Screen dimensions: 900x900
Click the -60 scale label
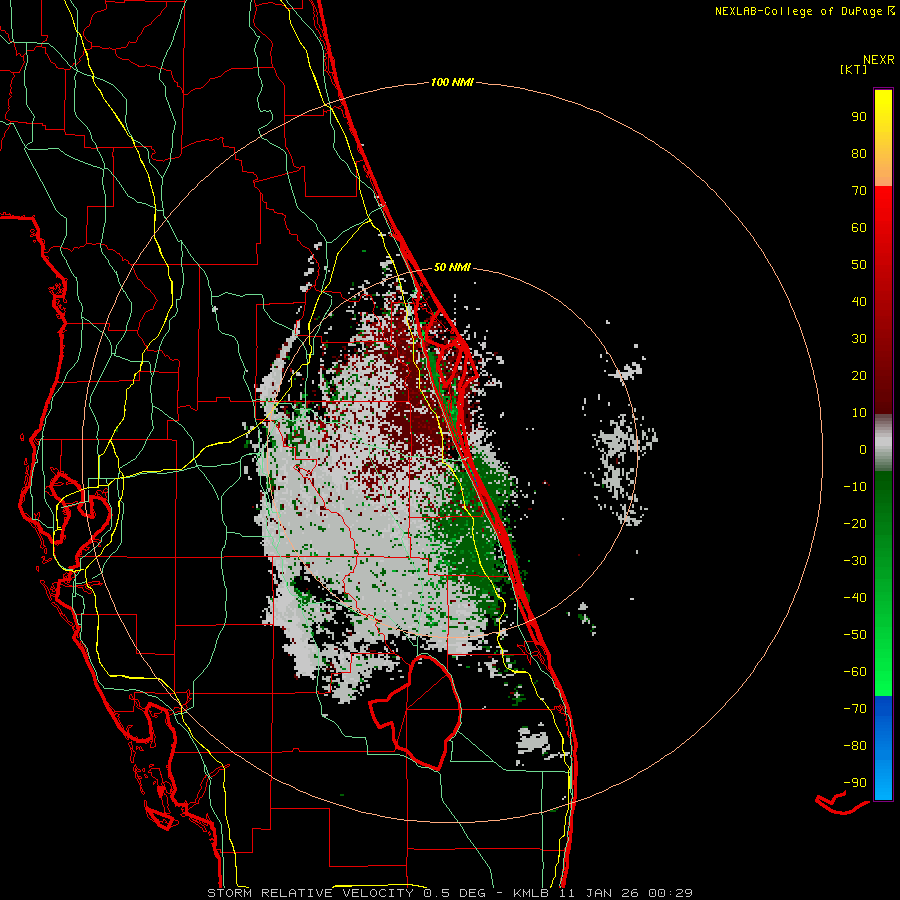point(855,672)
